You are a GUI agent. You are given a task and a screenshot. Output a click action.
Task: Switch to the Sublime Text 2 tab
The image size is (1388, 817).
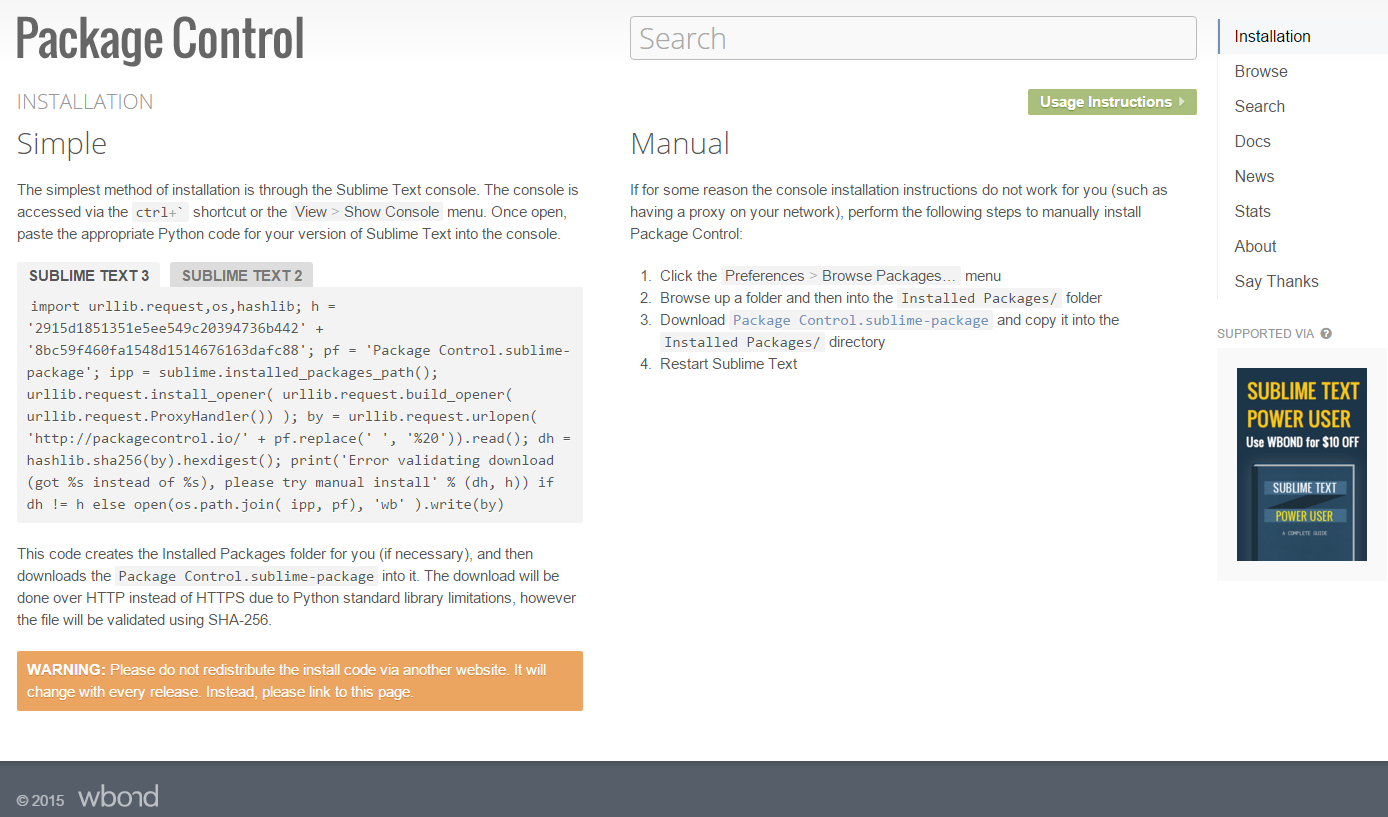(242, 275)
